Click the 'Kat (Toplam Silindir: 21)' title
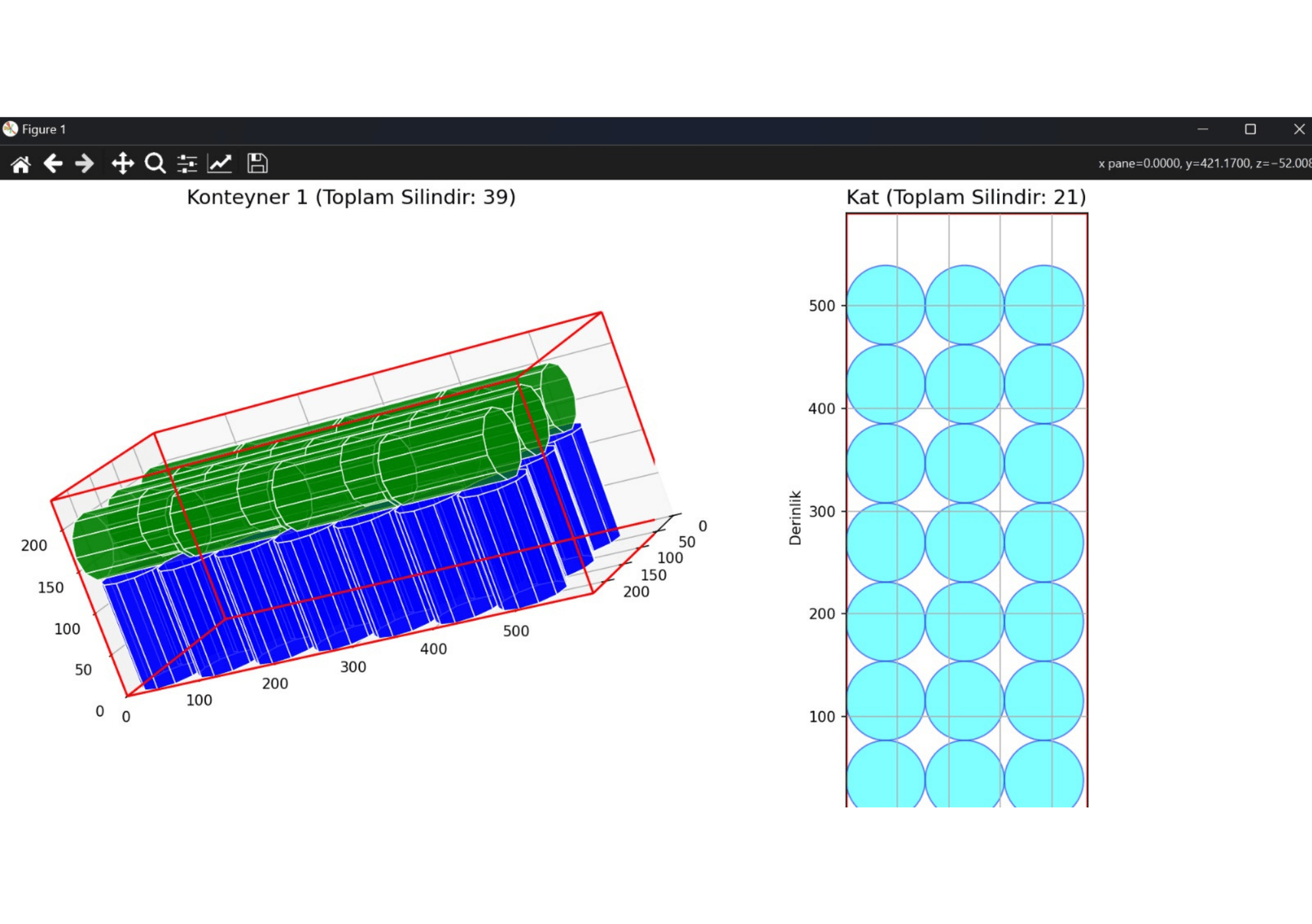The height and width of the screenshot is (924, 1312). [x=966, y=197]
